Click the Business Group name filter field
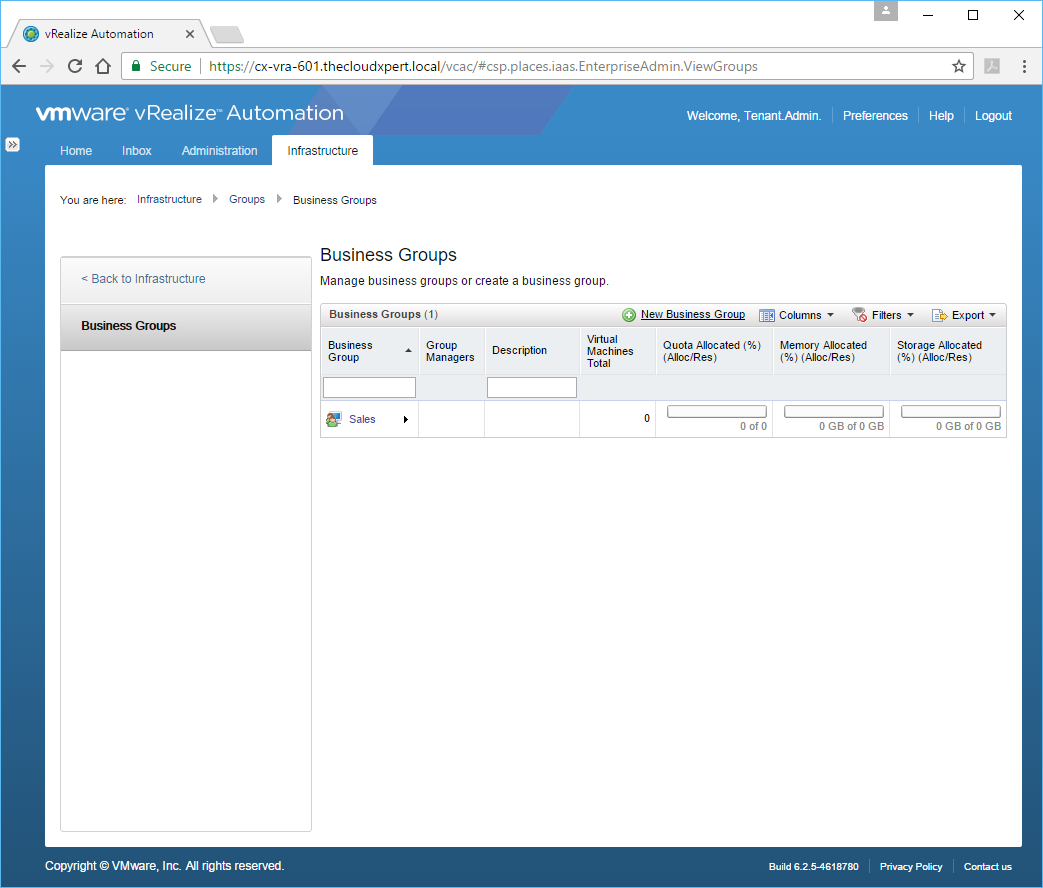 [x=369, y=387]
